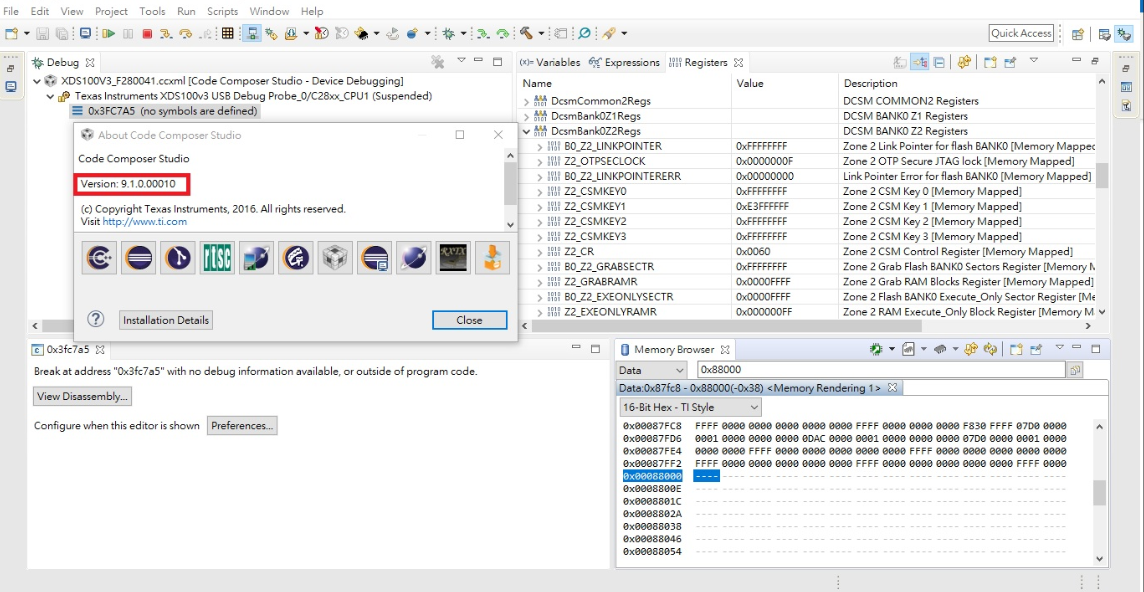The image size is (1144, 592).
Task: Open the http://www.ti.com link
Action: (144, 221)
